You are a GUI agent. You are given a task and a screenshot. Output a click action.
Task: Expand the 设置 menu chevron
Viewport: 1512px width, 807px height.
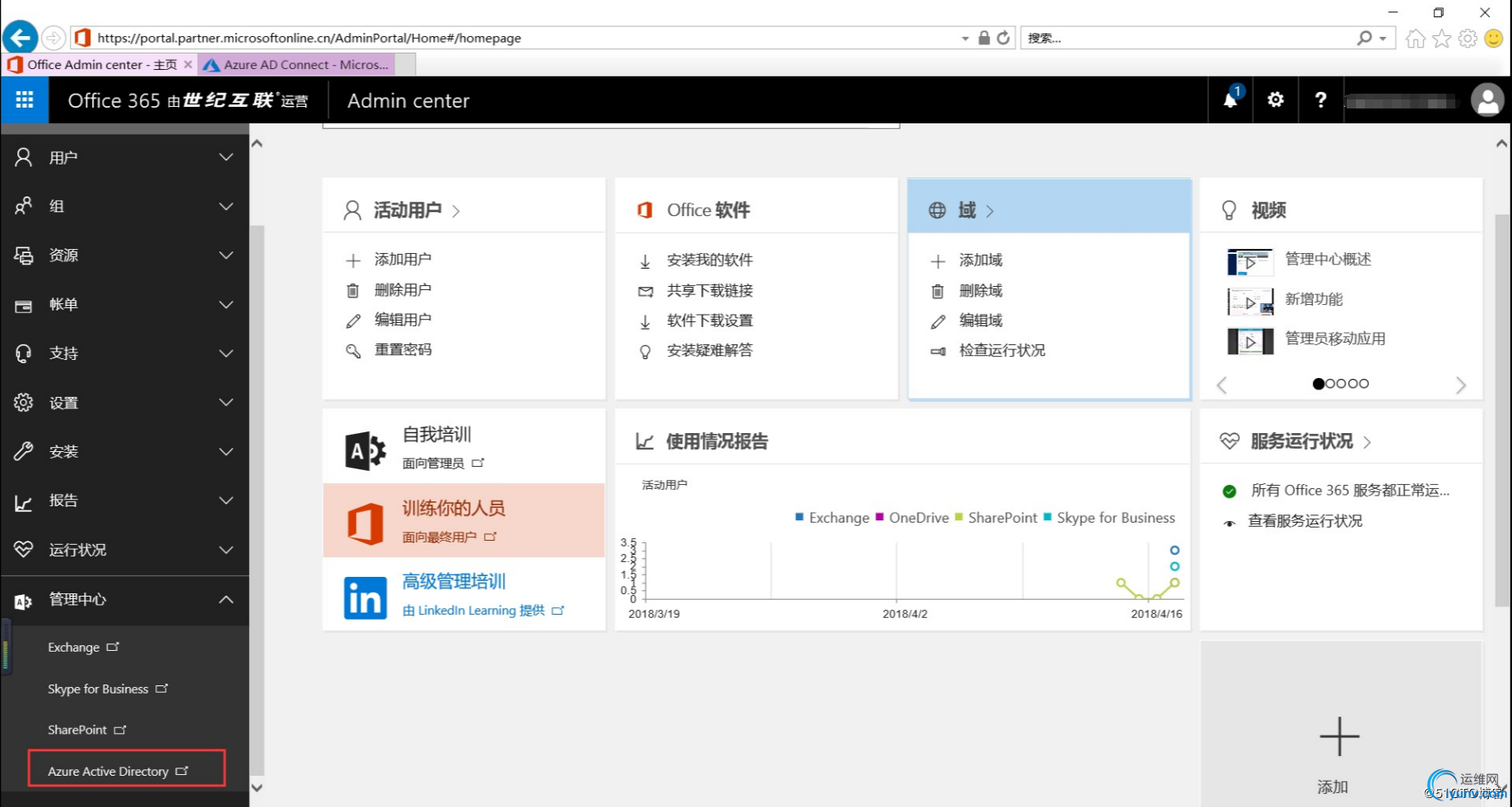(226, 403)
